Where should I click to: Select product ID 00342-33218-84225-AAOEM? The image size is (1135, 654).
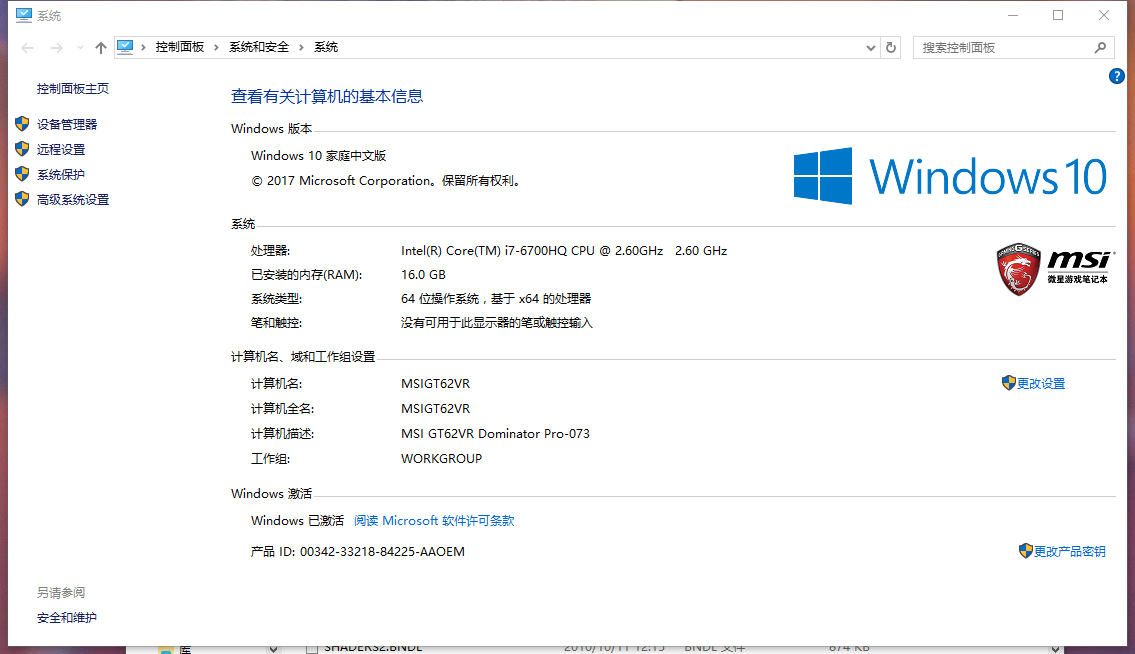coord(382,552)
